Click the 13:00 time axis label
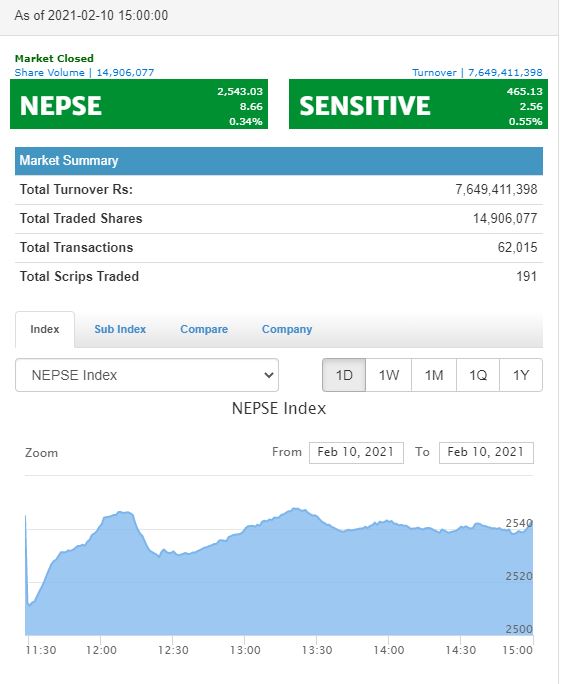Image resolution: width=564 pixels, height=684 pixels. 245,650
